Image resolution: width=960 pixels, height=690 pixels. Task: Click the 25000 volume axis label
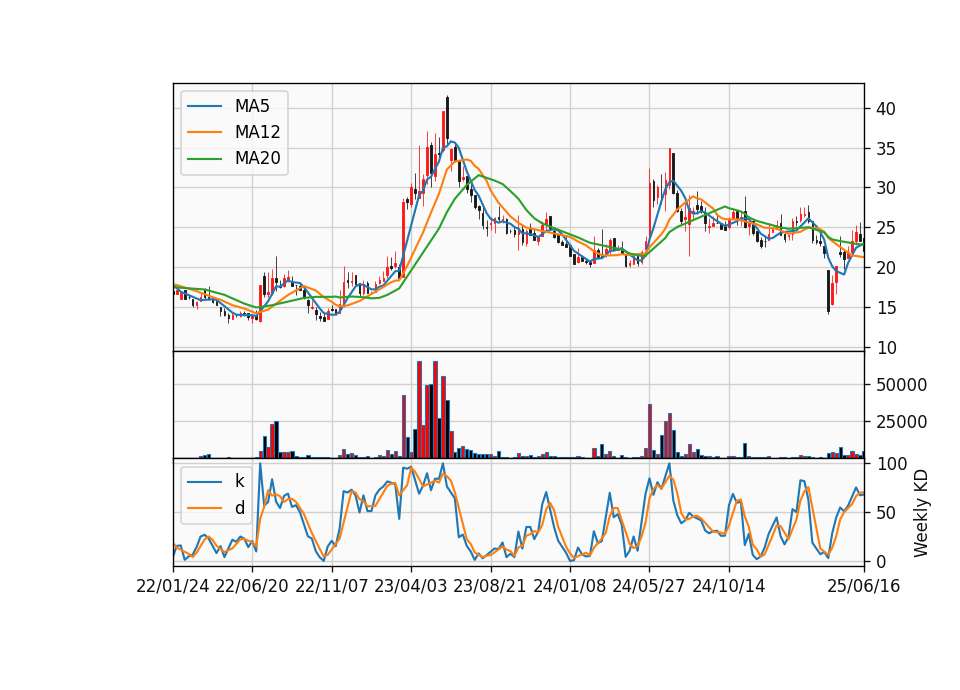pyautogui.click(x=901, y=422)
